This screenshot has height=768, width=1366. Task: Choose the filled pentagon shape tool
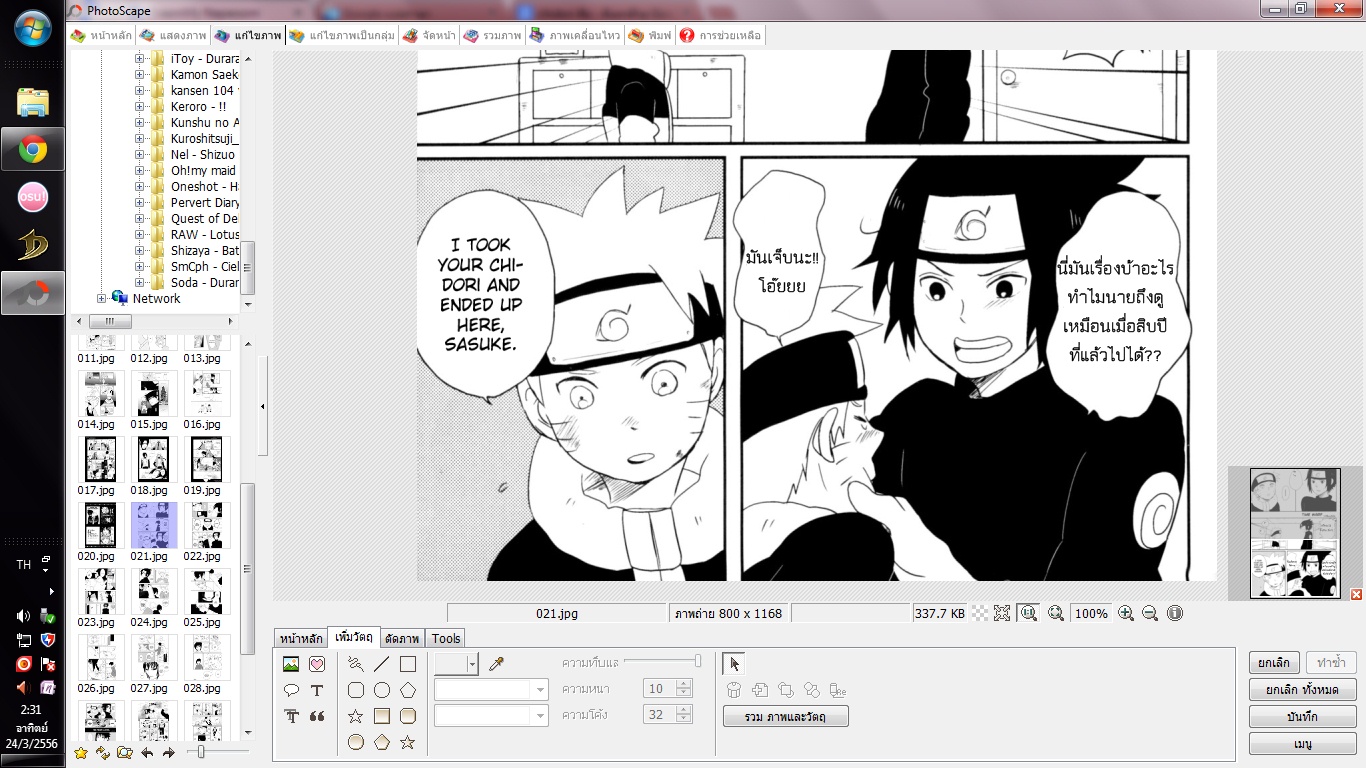[381, 742]
